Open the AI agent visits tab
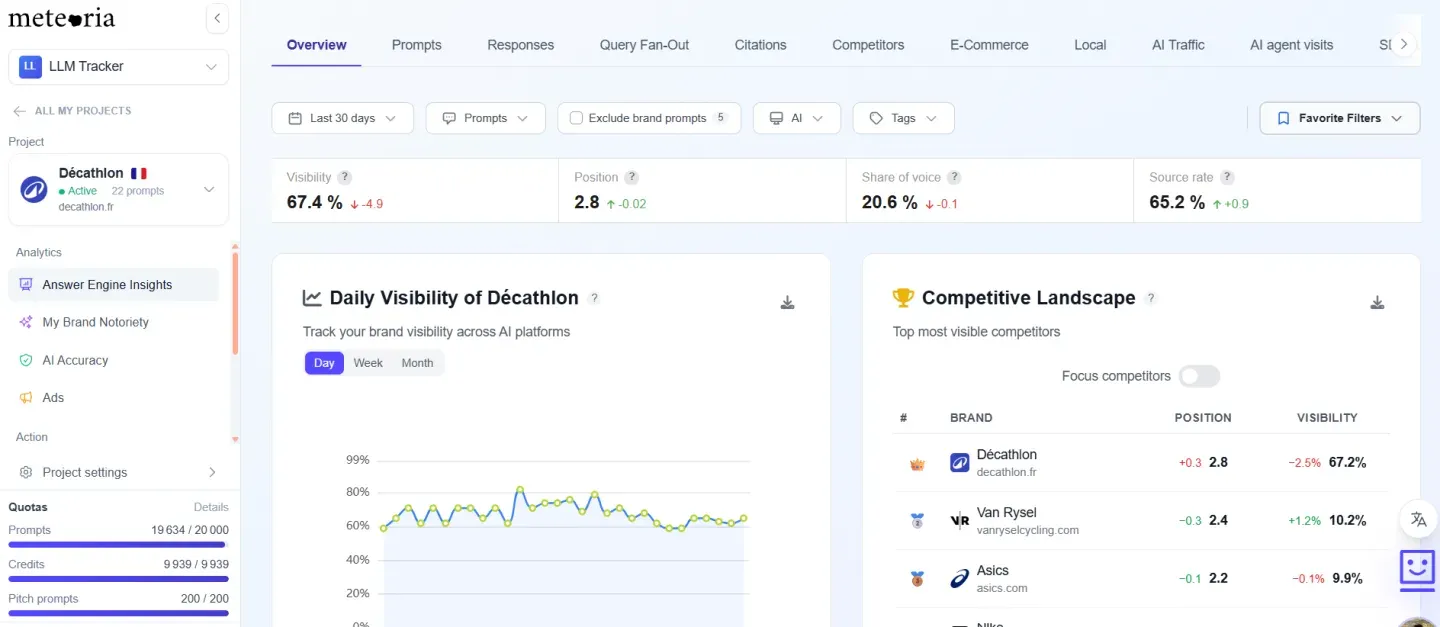Image resolution: width=1440 pixels, height=627 pixels. coord(1292,45)
